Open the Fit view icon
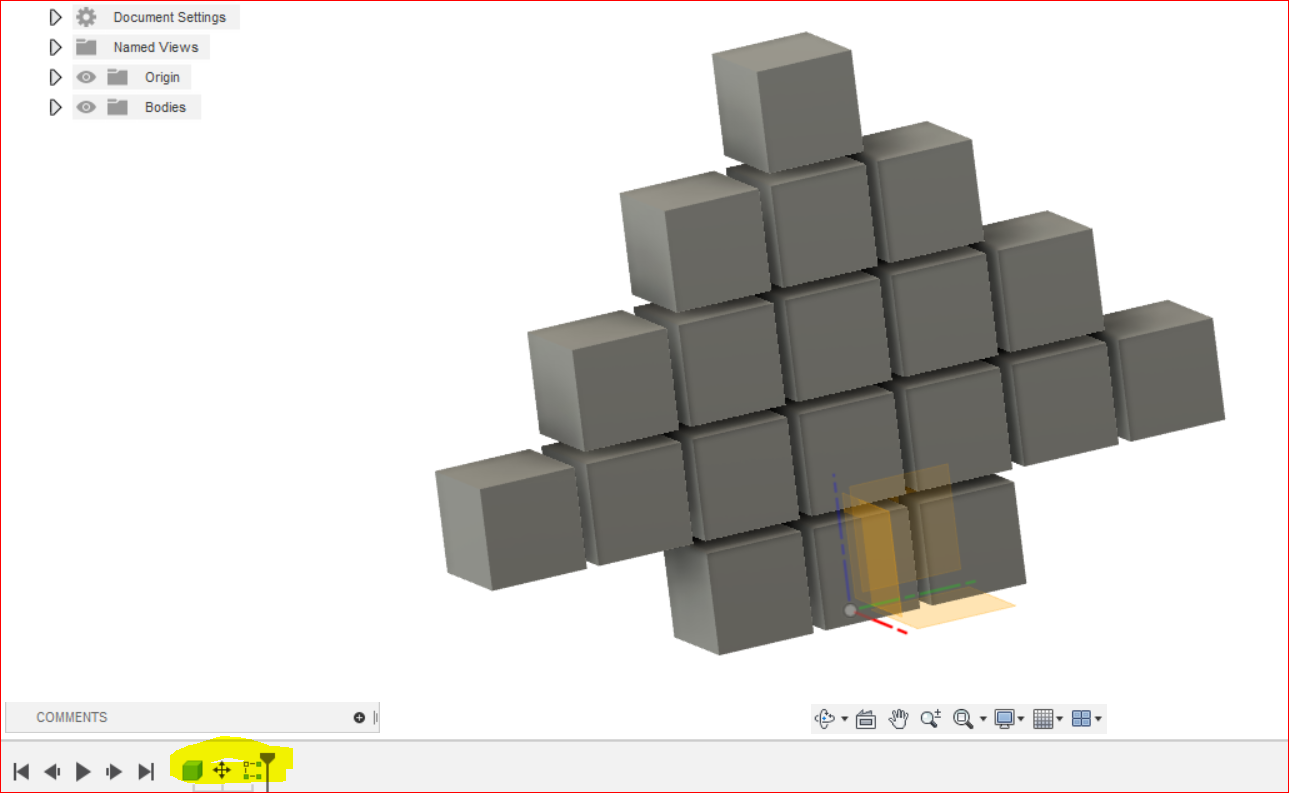The image size is (1289, 793). [963, 718]
